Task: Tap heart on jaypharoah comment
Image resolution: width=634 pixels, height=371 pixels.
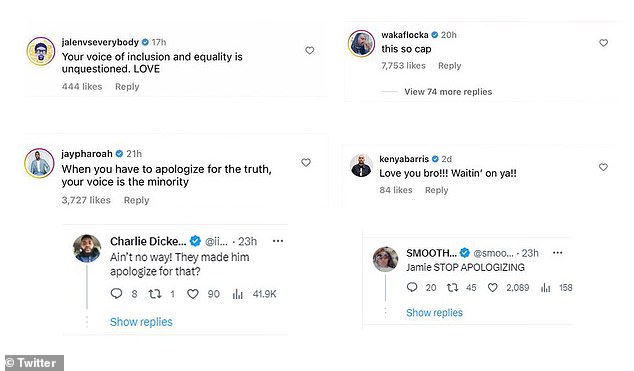Action: click(306, 162)
